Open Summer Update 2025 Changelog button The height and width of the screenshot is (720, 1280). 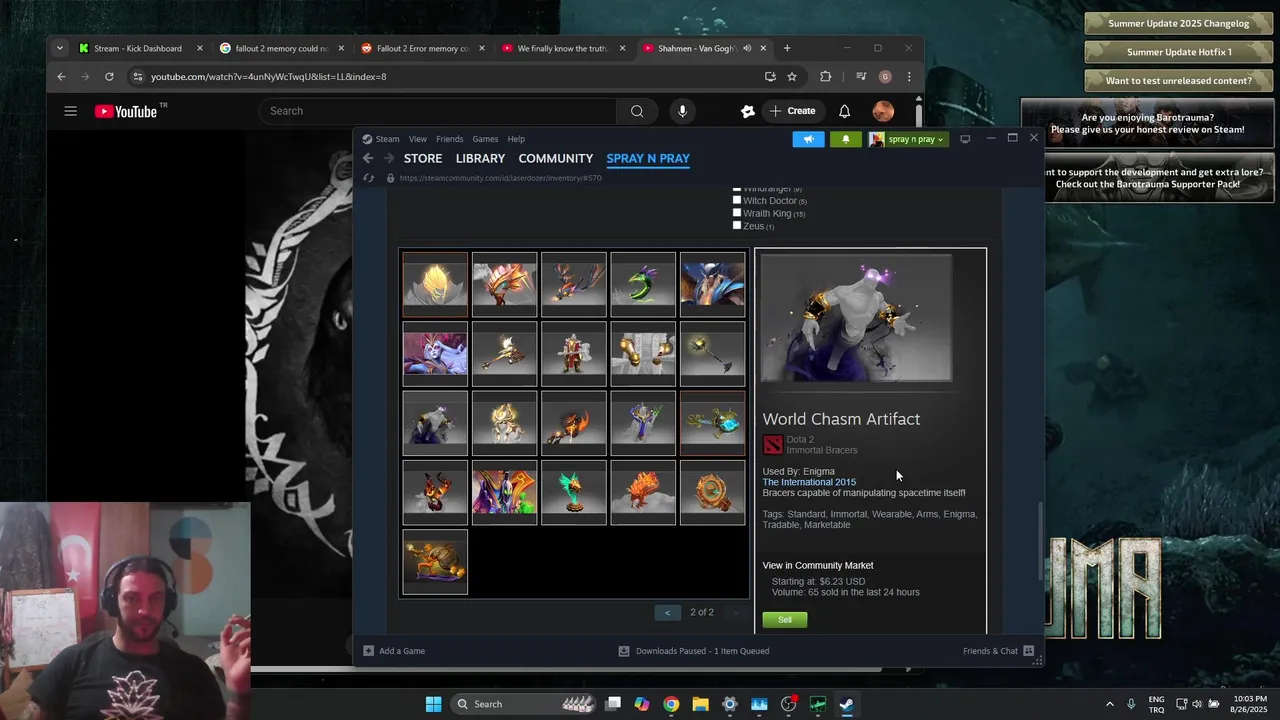[x=1179, y=24]
